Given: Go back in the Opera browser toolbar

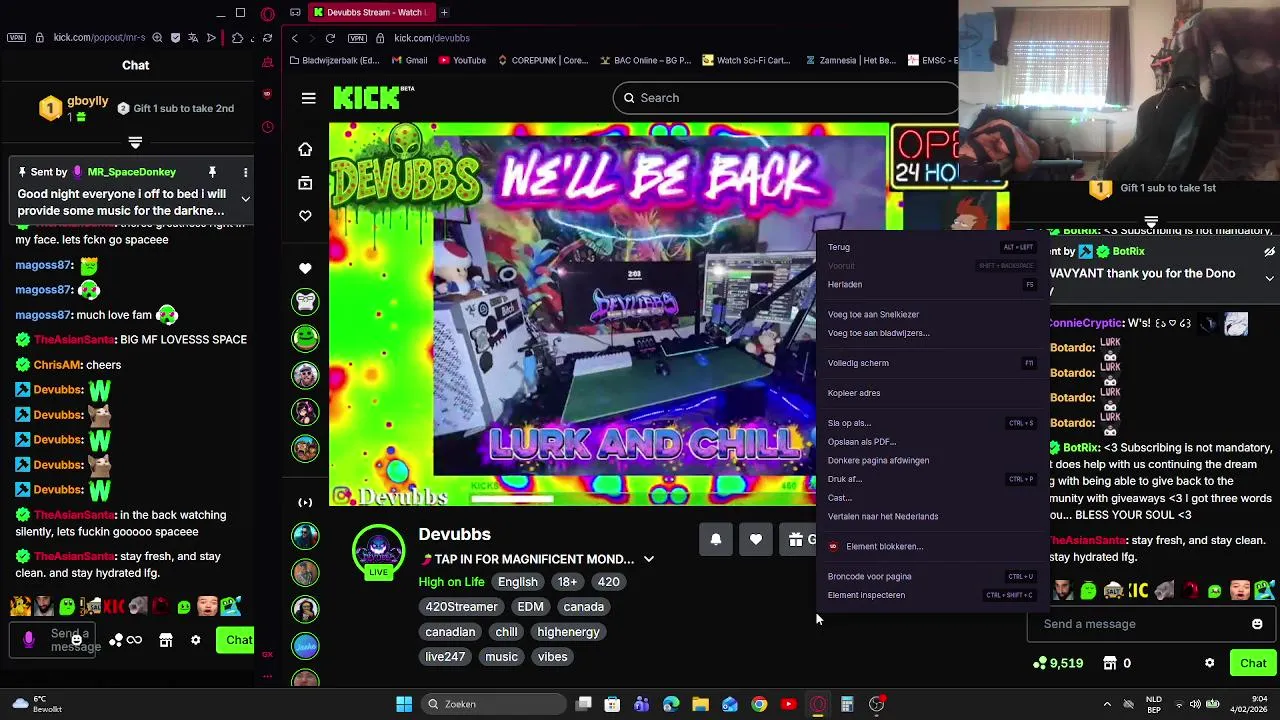Looking at the screenshot, I should 294,38.
